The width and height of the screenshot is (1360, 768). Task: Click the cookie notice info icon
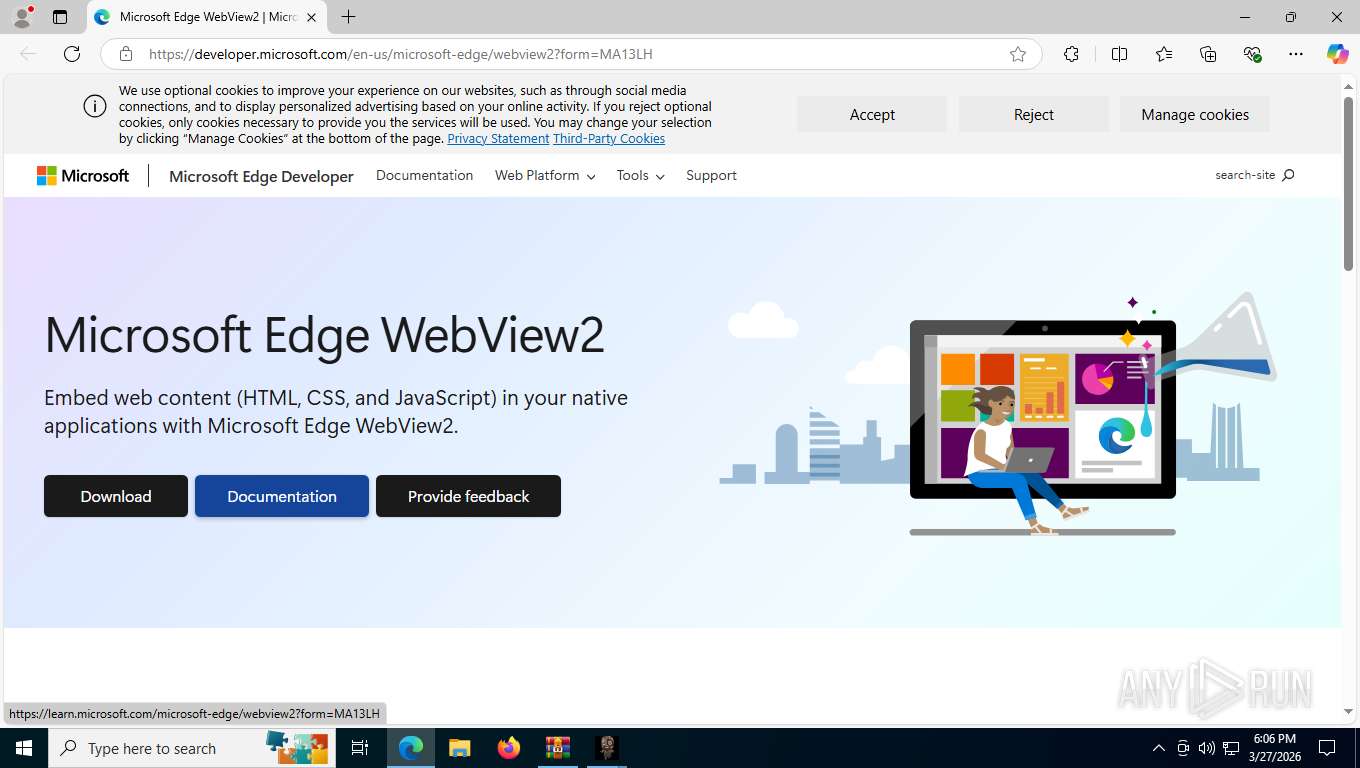(x=95, y=106)
